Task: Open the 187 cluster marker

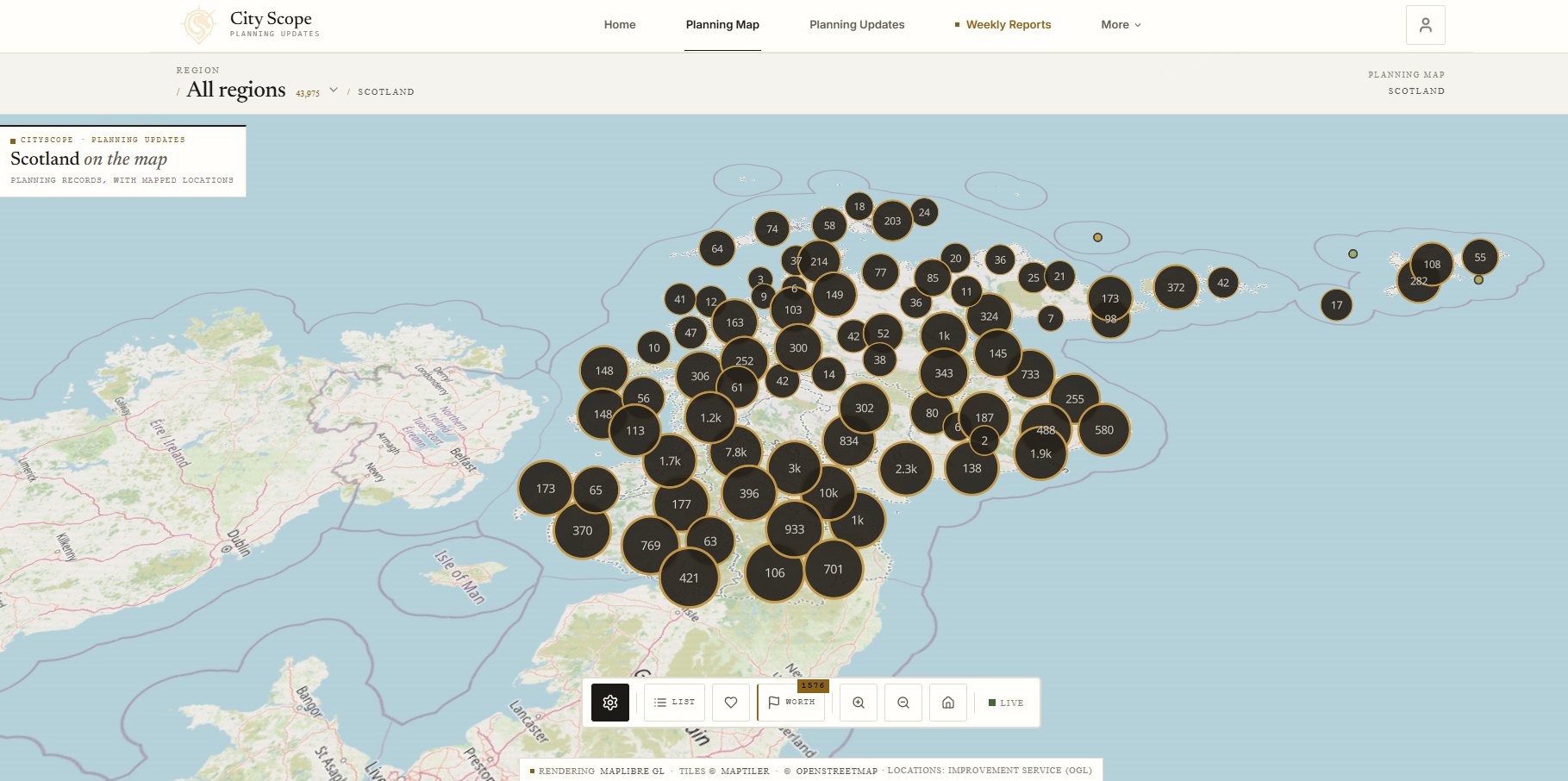Action: pyautogui.click(x=984, y=417)
